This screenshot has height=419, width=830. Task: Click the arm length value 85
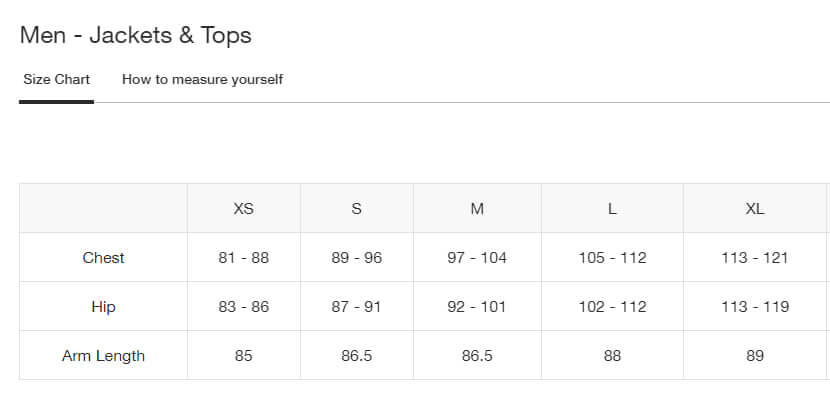point(243,356)
